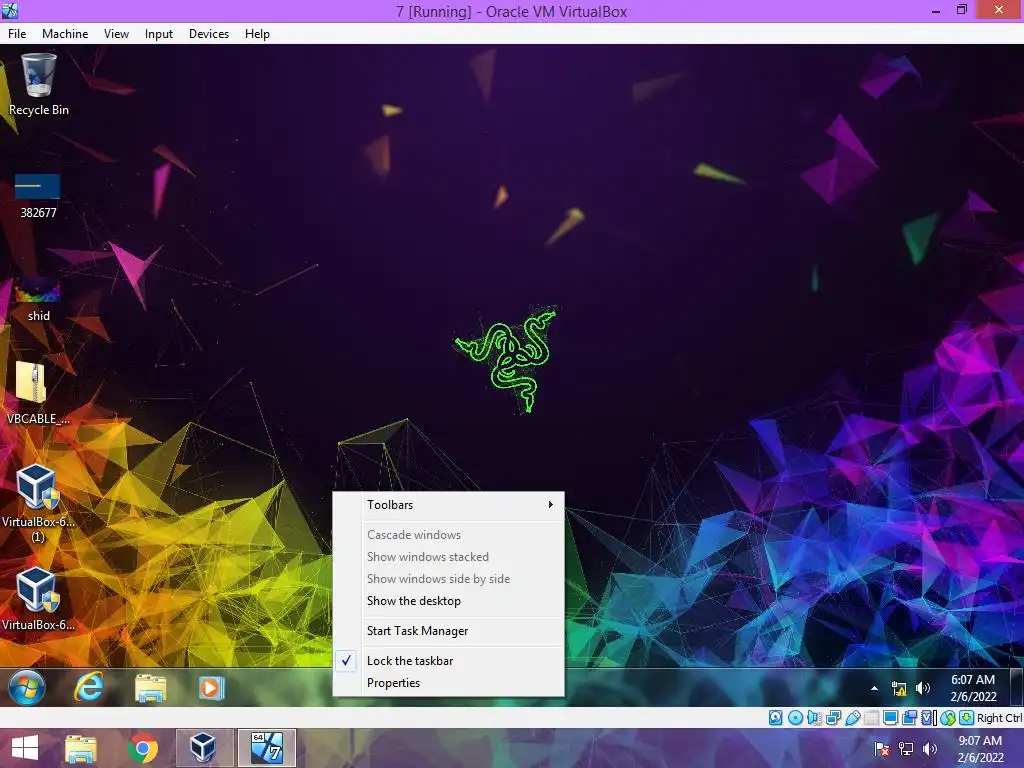Launch Windows Media Player from guest taskbar
This screenshot has width=1024, height=768.
(x=211, y=688)
